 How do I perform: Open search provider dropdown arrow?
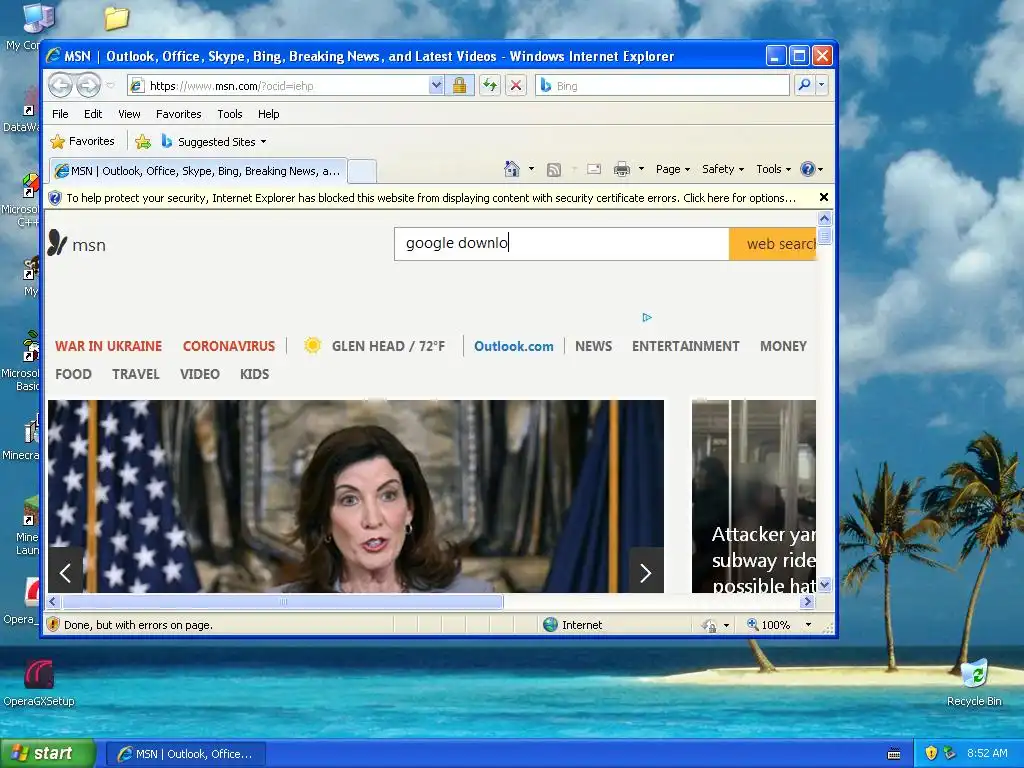point(822,86)
